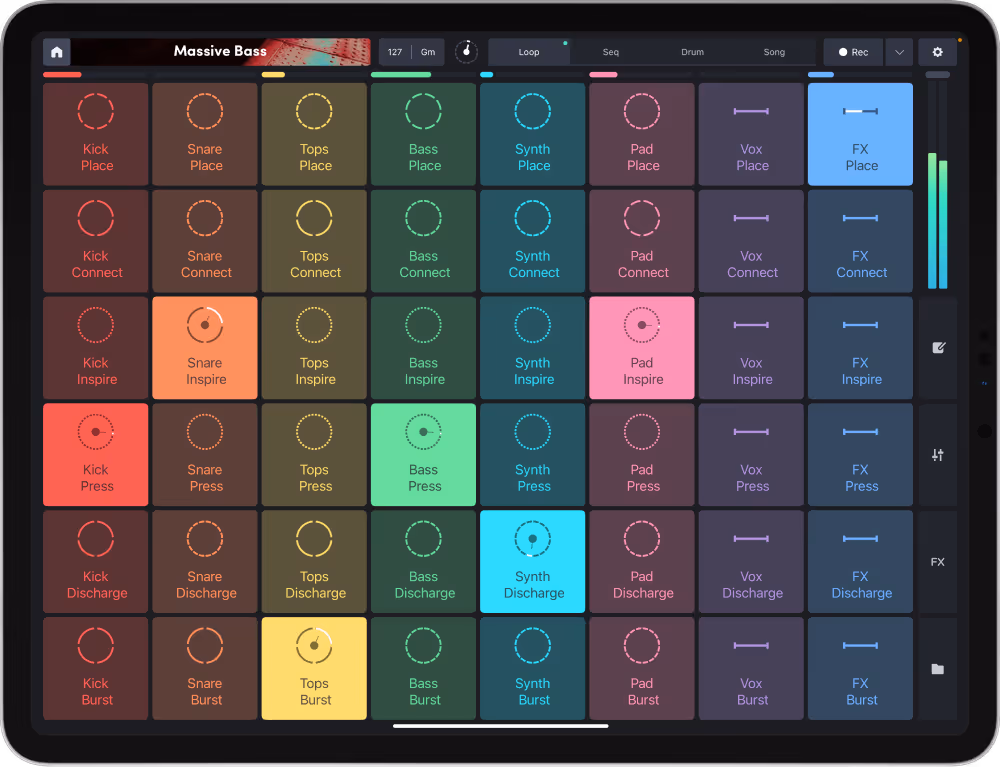This screenshot has height=767, width=1000.
Task: Toggle off the lit Synth Discharge pad
Action: point(532,561)
